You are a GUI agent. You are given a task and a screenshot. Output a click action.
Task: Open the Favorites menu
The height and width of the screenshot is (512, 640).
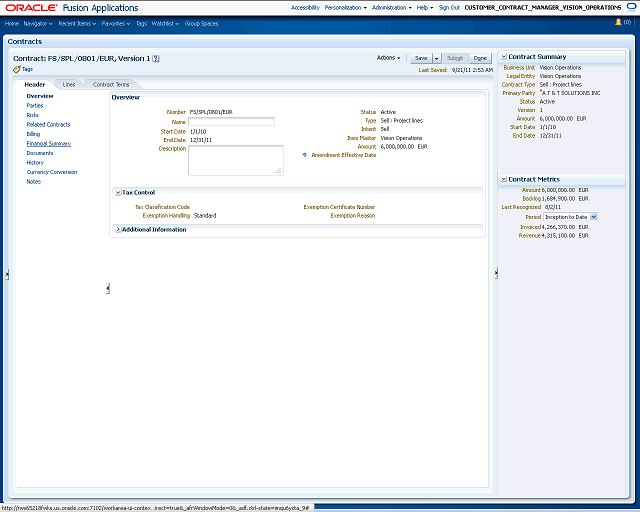[x=116, y=24]
